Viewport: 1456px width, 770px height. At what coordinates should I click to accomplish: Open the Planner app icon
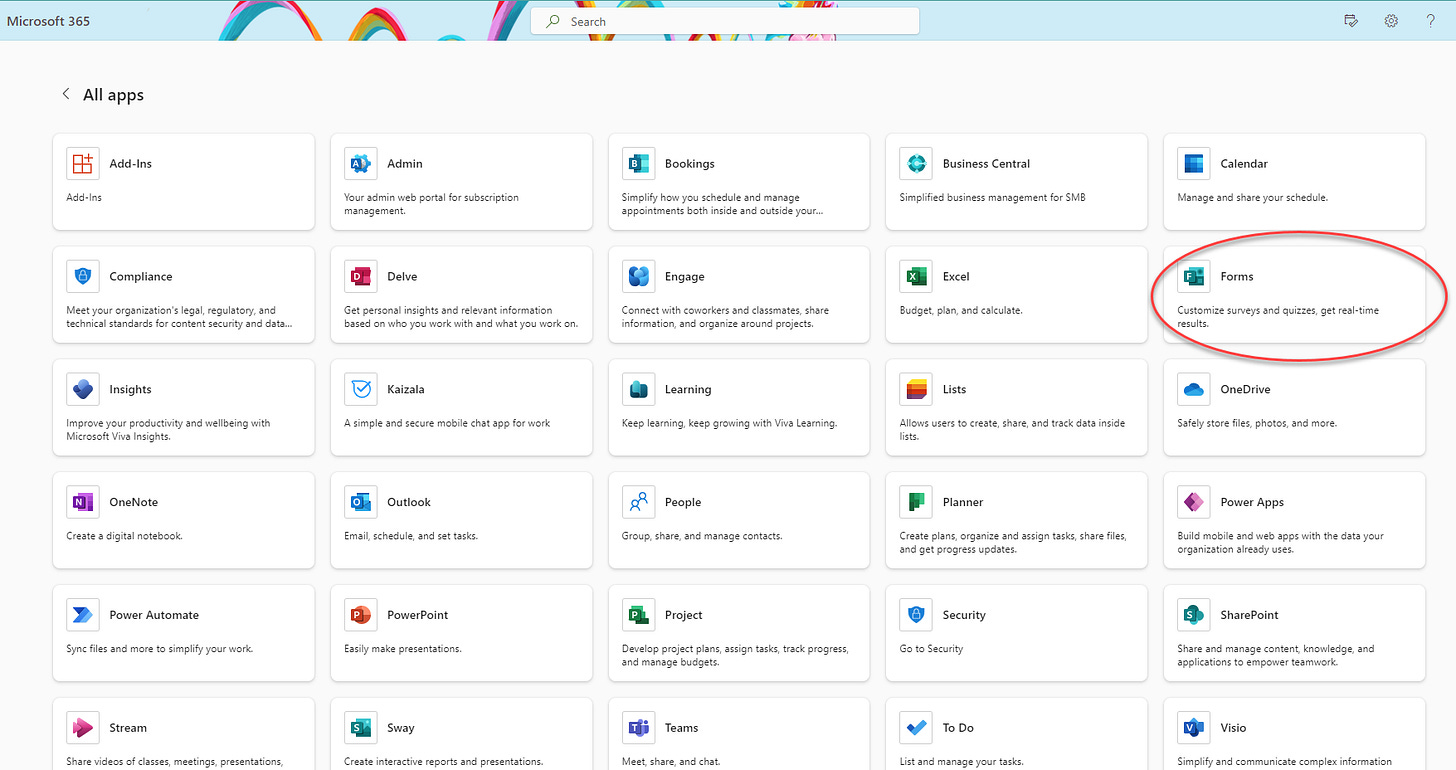(x=915, y=502)
